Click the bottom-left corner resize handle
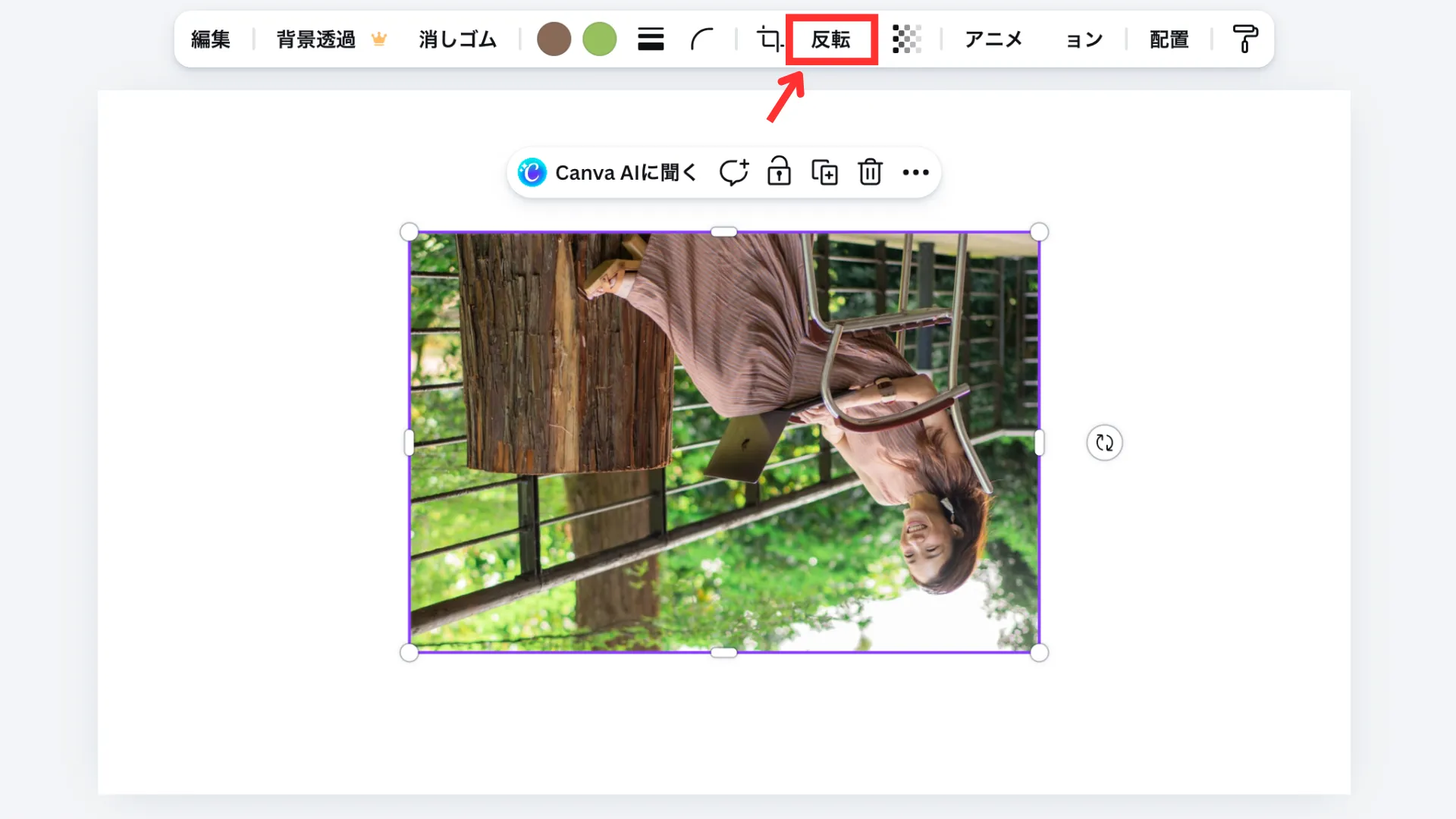The width and height of the screenshot is (1456, 819). (x=409, y=652)
